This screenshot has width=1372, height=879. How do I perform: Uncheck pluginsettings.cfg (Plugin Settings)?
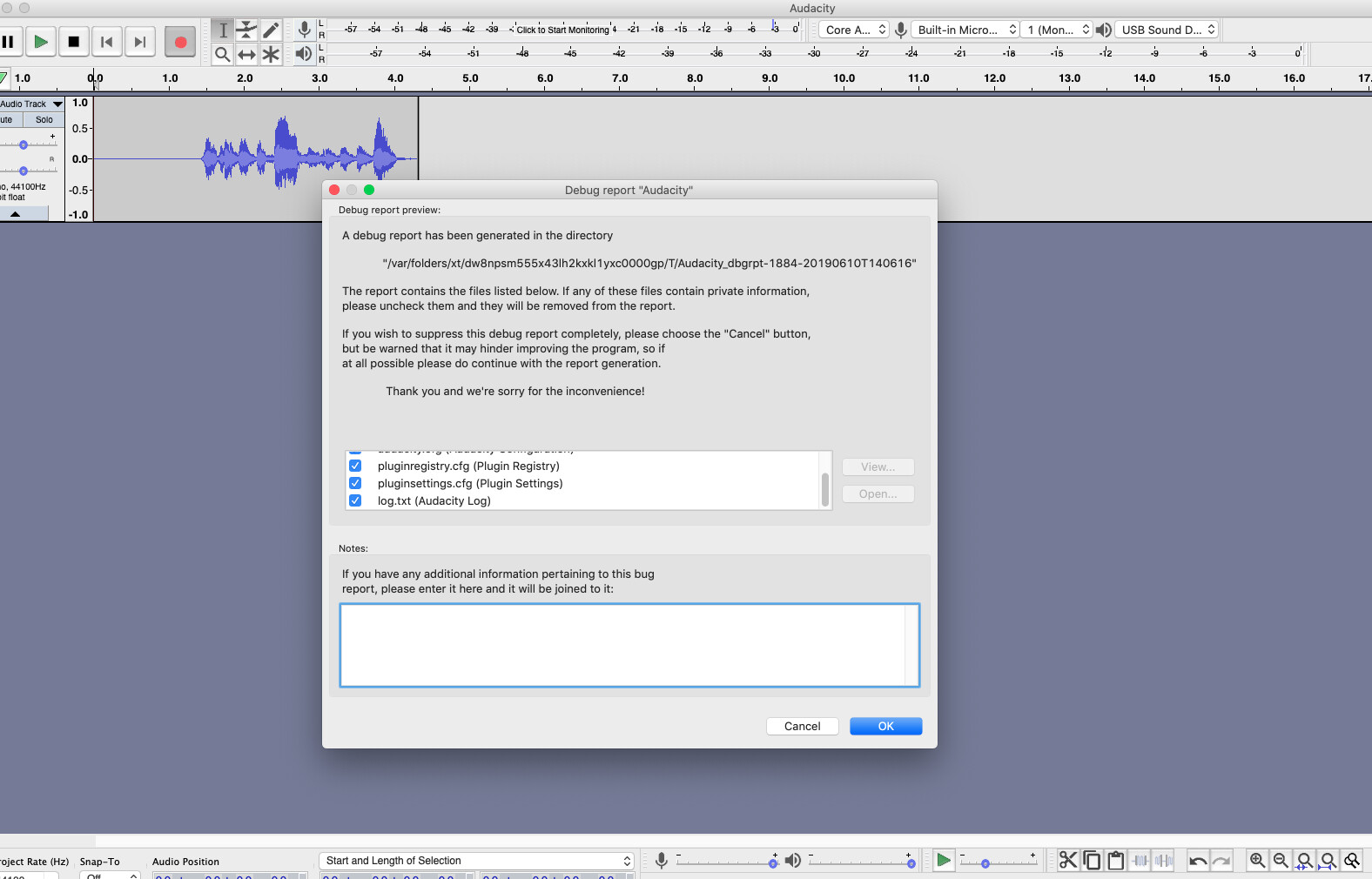pyautogui.click(x=355, y=483)
